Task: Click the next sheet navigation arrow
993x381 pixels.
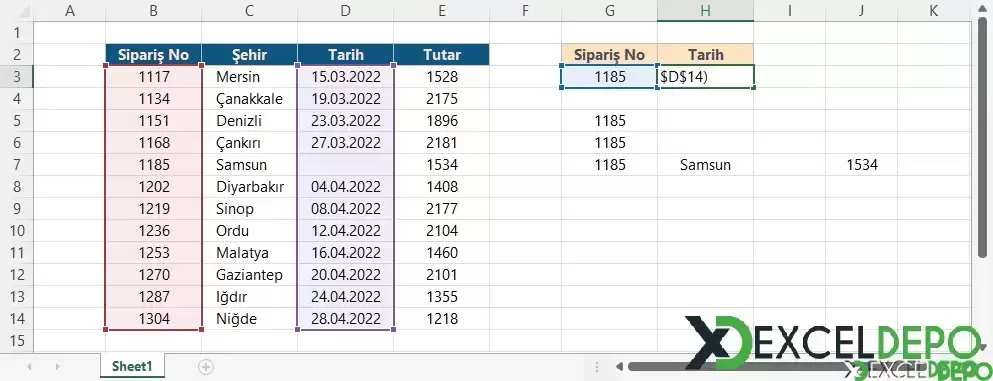Action: [58, 366]
